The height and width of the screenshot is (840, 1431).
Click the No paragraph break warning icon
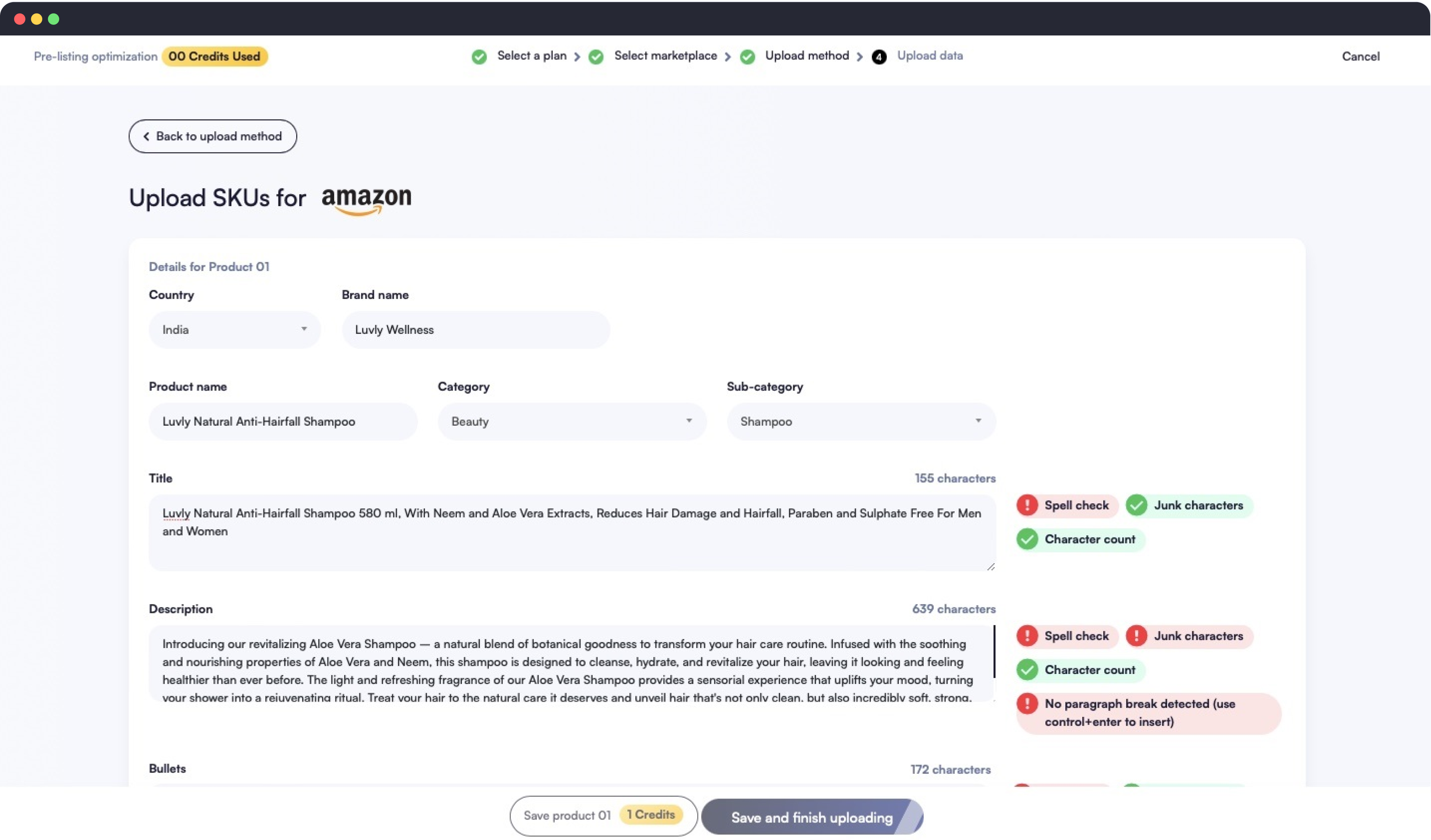coord(1027,704)
